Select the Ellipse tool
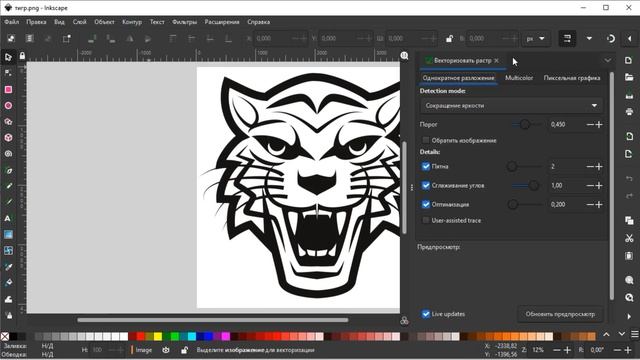The height and width of the screenshot is (360, 640). click(x=8, y=105)
